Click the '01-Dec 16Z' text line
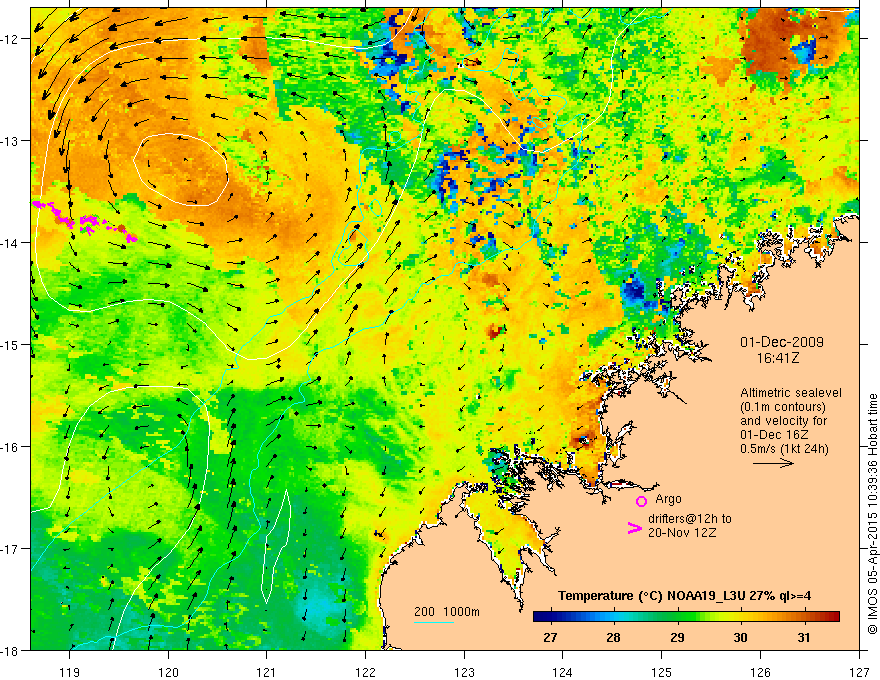 coord(776,435)
